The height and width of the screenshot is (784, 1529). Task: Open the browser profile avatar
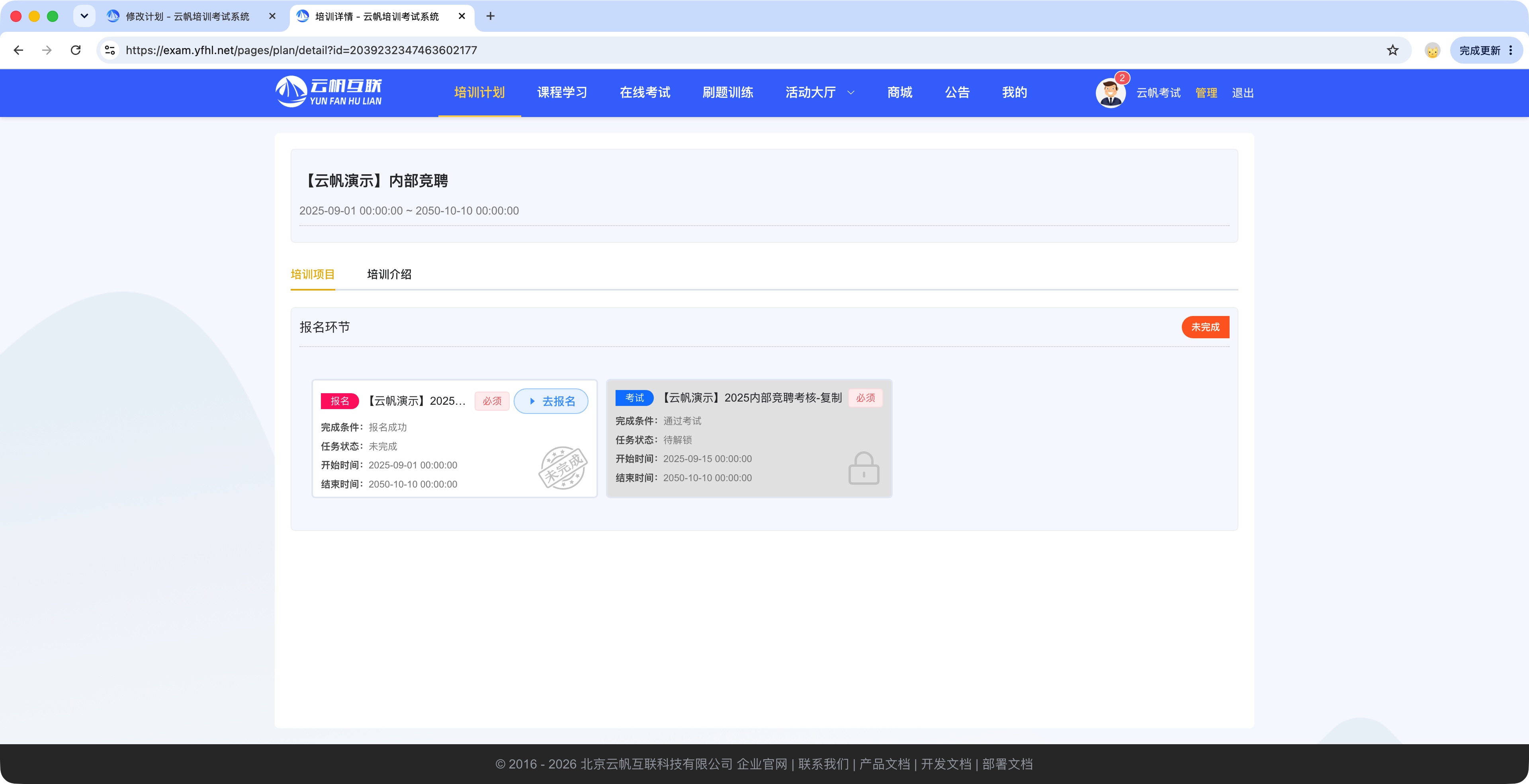1432,51
